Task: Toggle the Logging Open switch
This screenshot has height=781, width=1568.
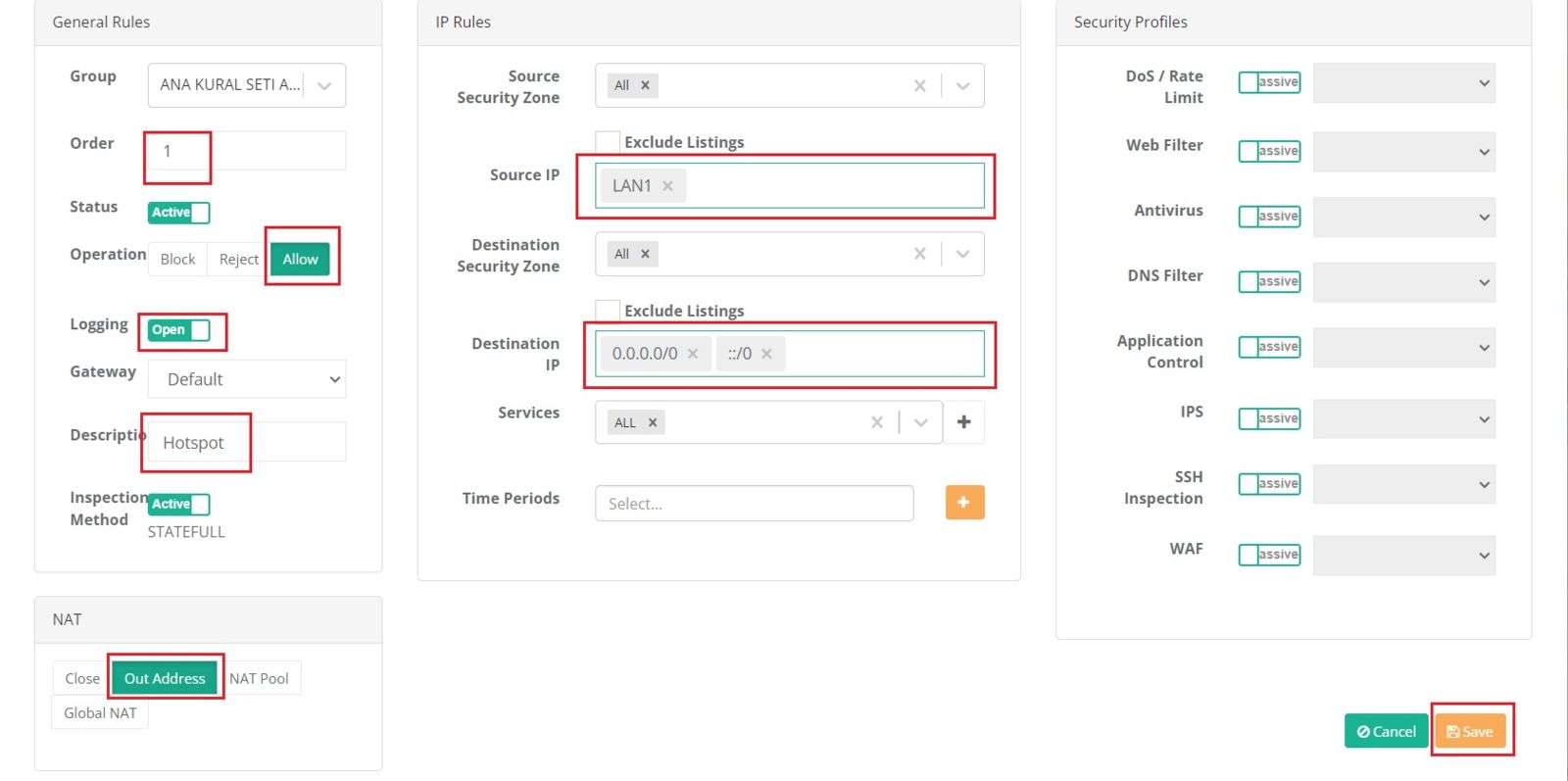Action: [x=179, y=330]
